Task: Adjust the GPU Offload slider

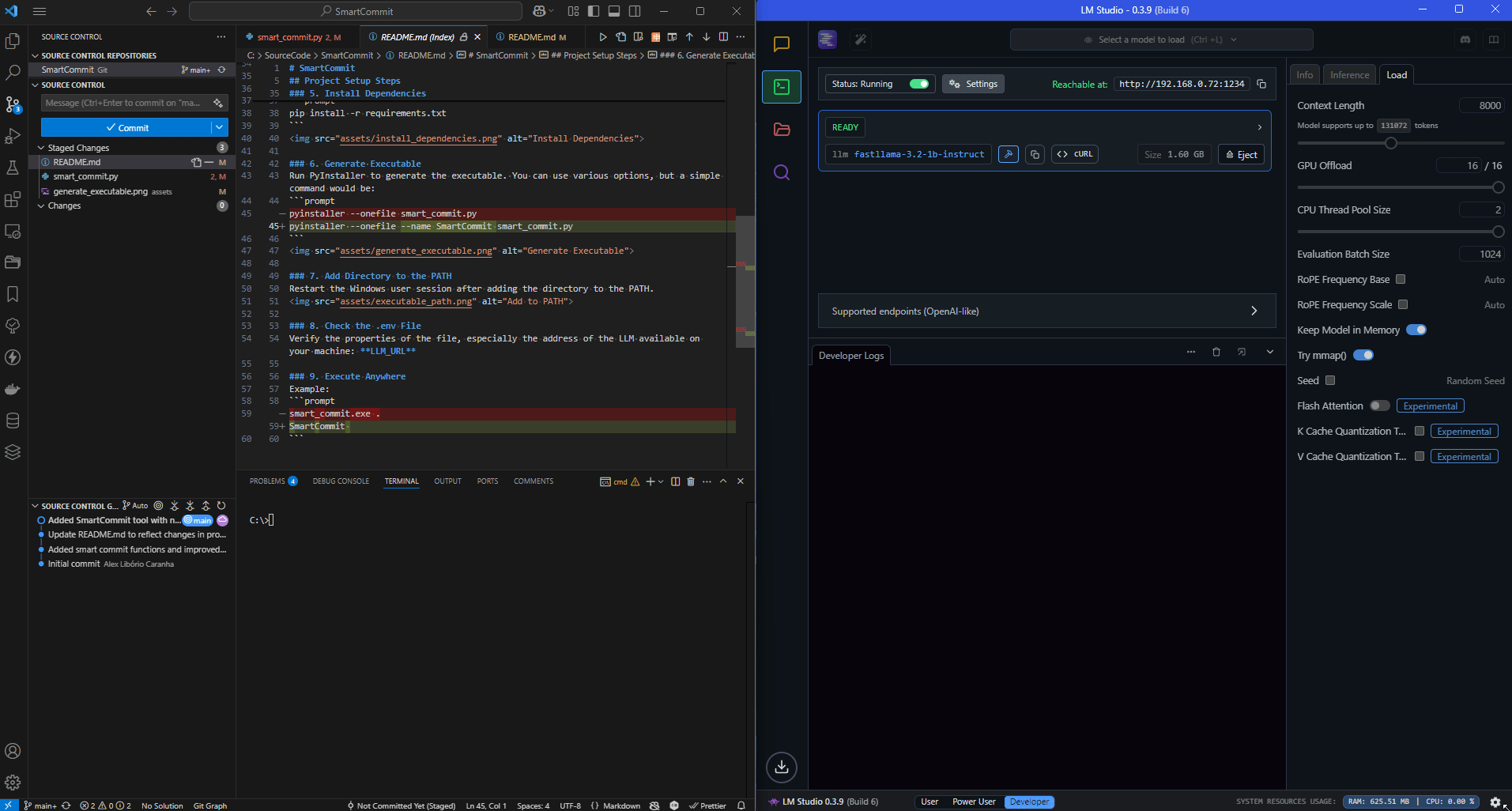Action: point(1498,187)
